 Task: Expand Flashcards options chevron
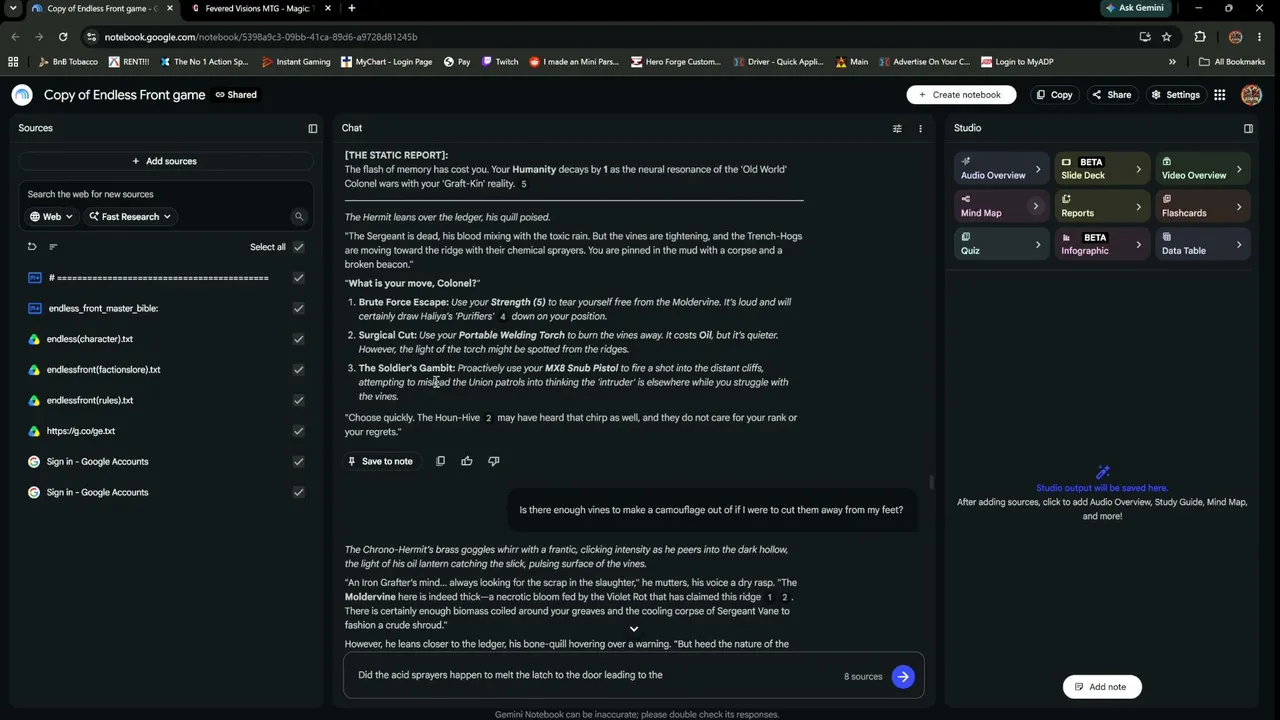(x=1239, y=207)
